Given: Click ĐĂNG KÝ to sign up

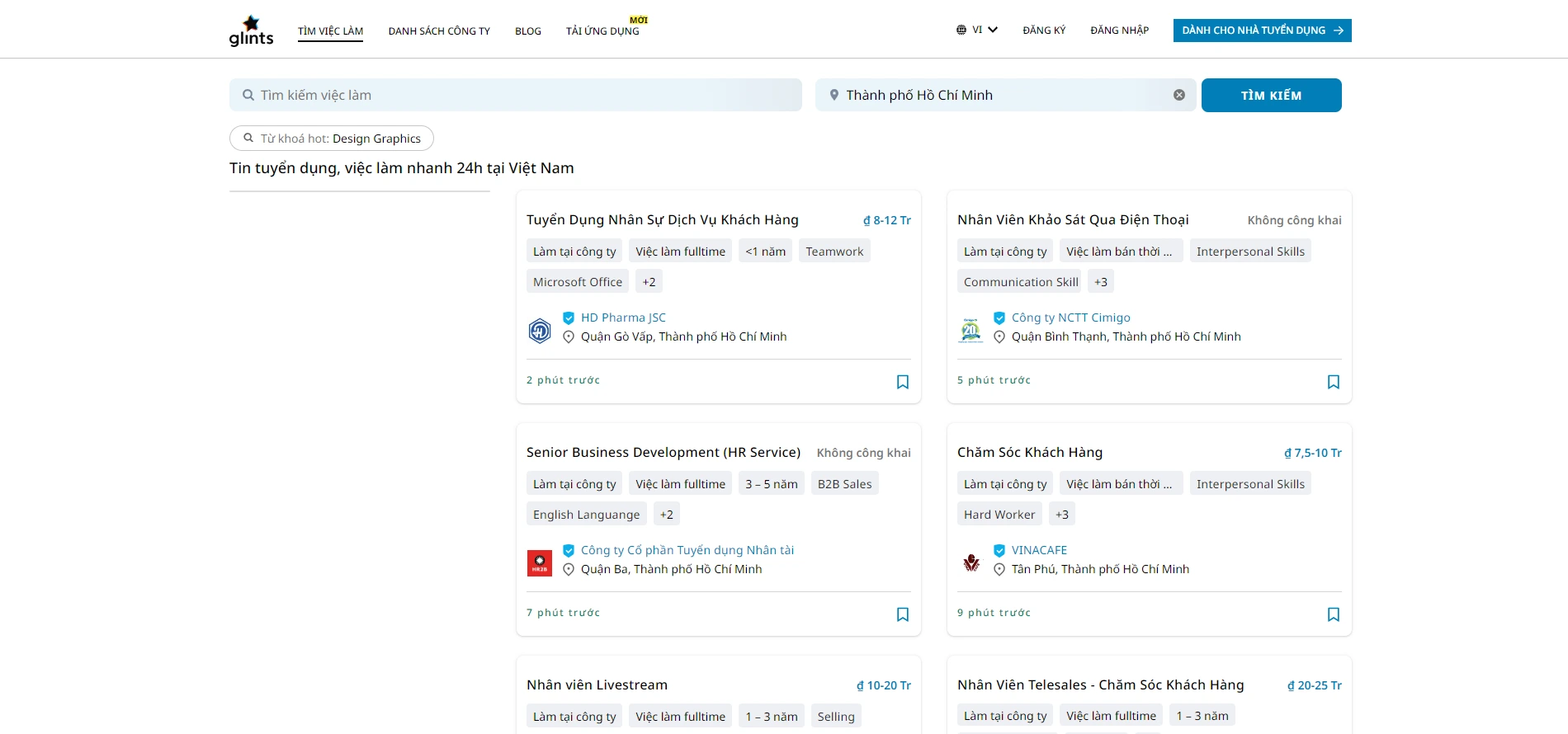Looking at the screenshot, I should pos(1044,30).
